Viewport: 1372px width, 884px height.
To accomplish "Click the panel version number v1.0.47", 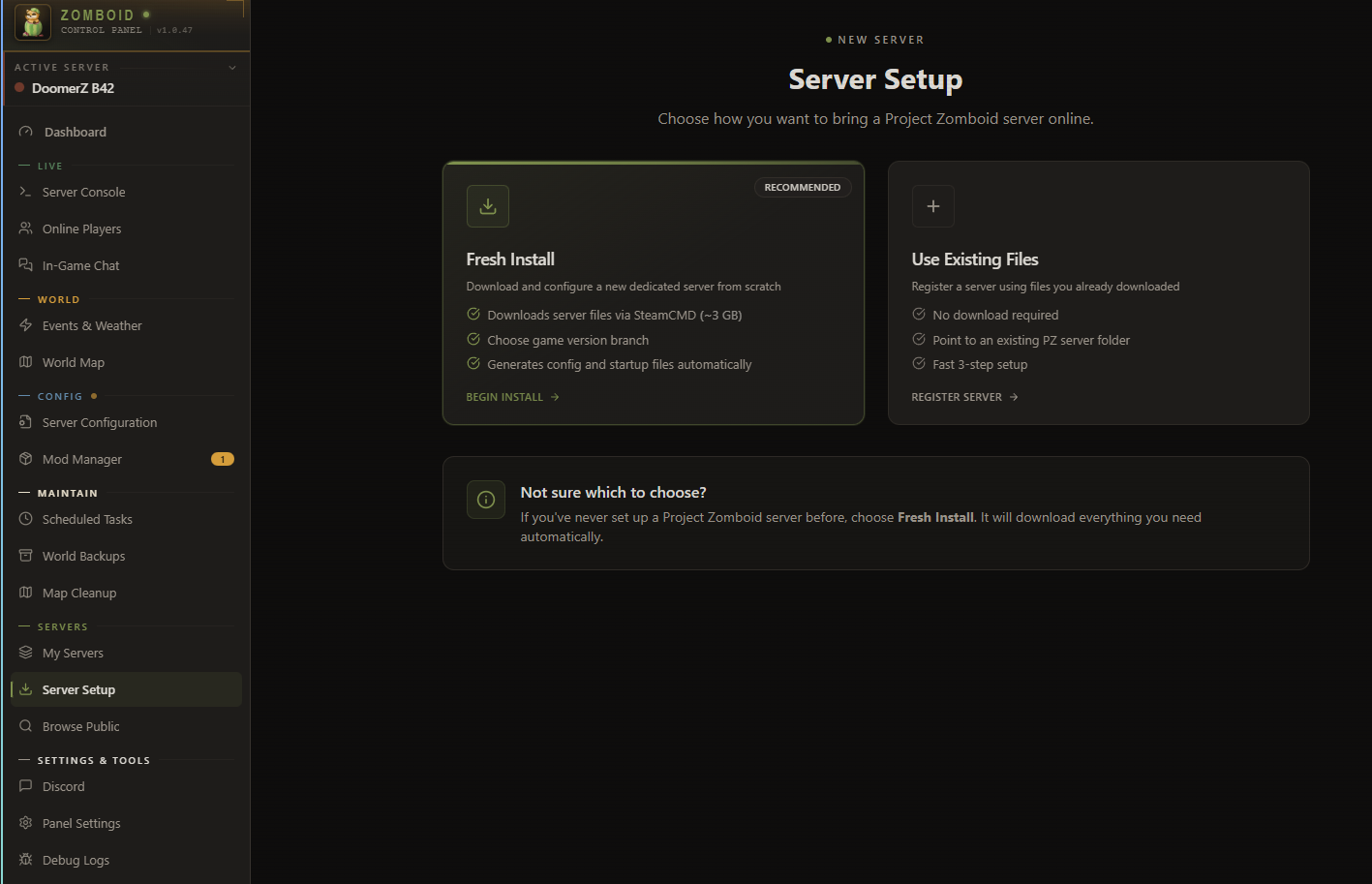I will [x=174, y=30].
